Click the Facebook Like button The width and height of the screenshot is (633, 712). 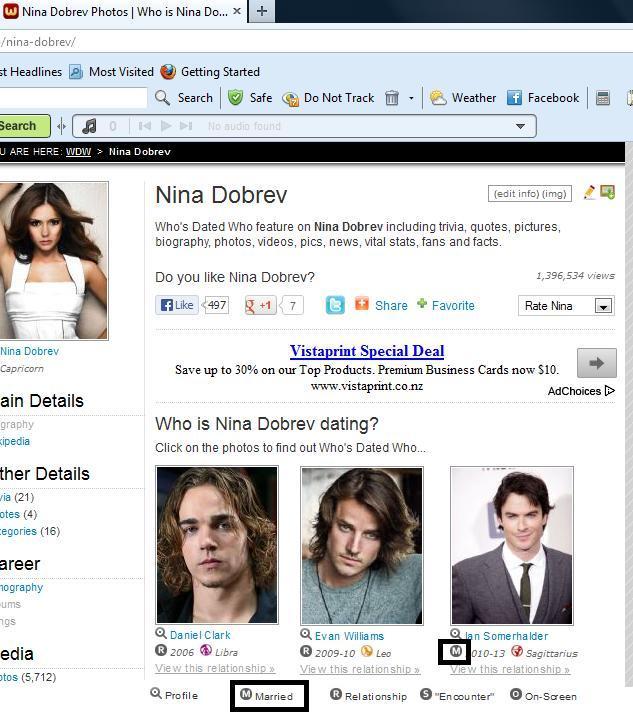[177, 305]
